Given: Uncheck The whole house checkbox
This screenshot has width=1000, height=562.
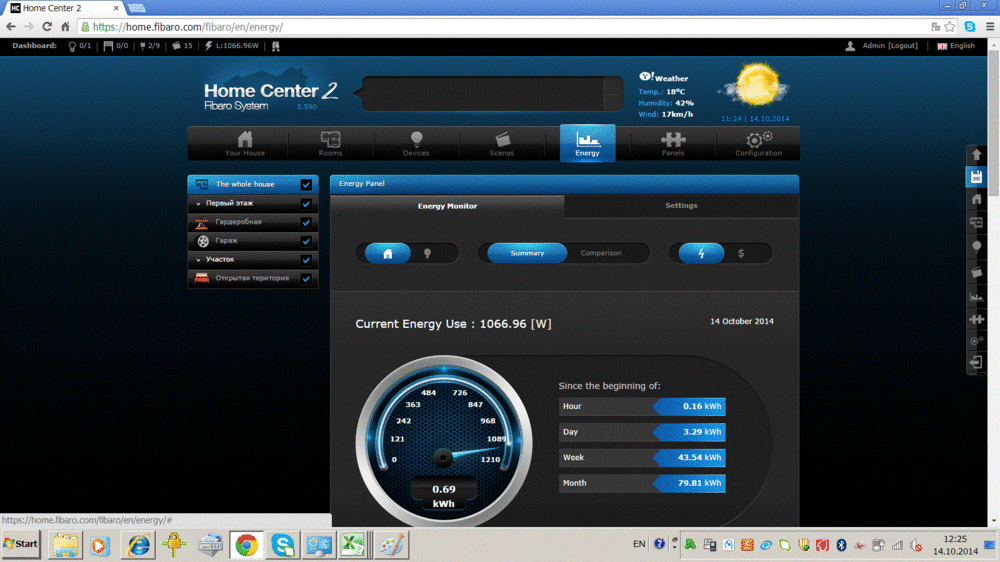Looking at the screenshot, I should click(306, 185).
